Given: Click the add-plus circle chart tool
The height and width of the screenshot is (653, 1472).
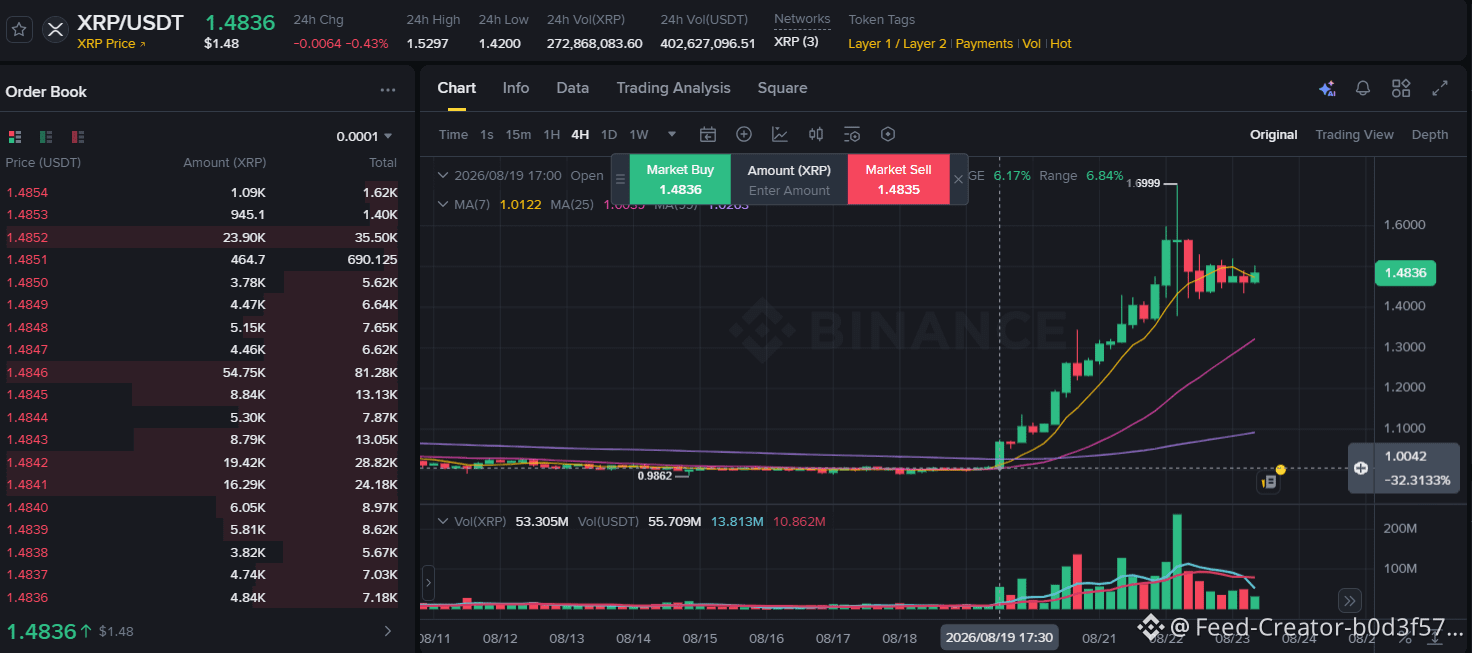Looking at the screenshot, I should (744, 134).
